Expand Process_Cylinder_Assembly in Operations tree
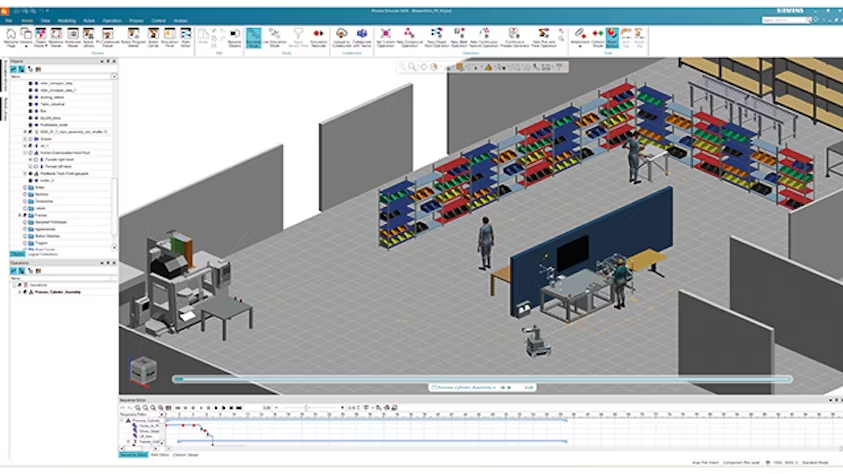Image resolution: width=843 pixels, height=474 pixels. [x=21, y=291]
